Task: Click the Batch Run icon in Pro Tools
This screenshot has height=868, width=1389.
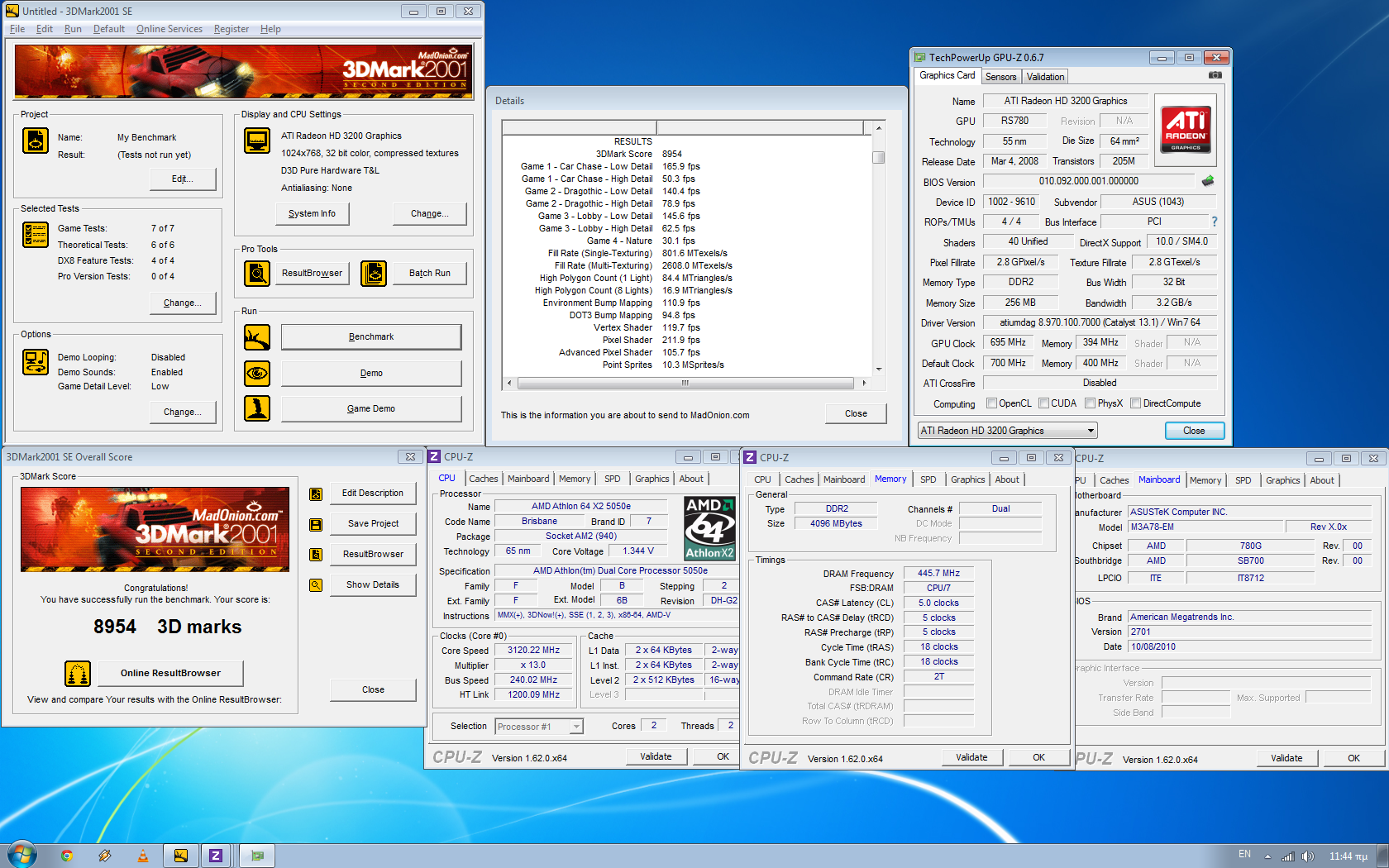Action: click(x=374, y=273)
